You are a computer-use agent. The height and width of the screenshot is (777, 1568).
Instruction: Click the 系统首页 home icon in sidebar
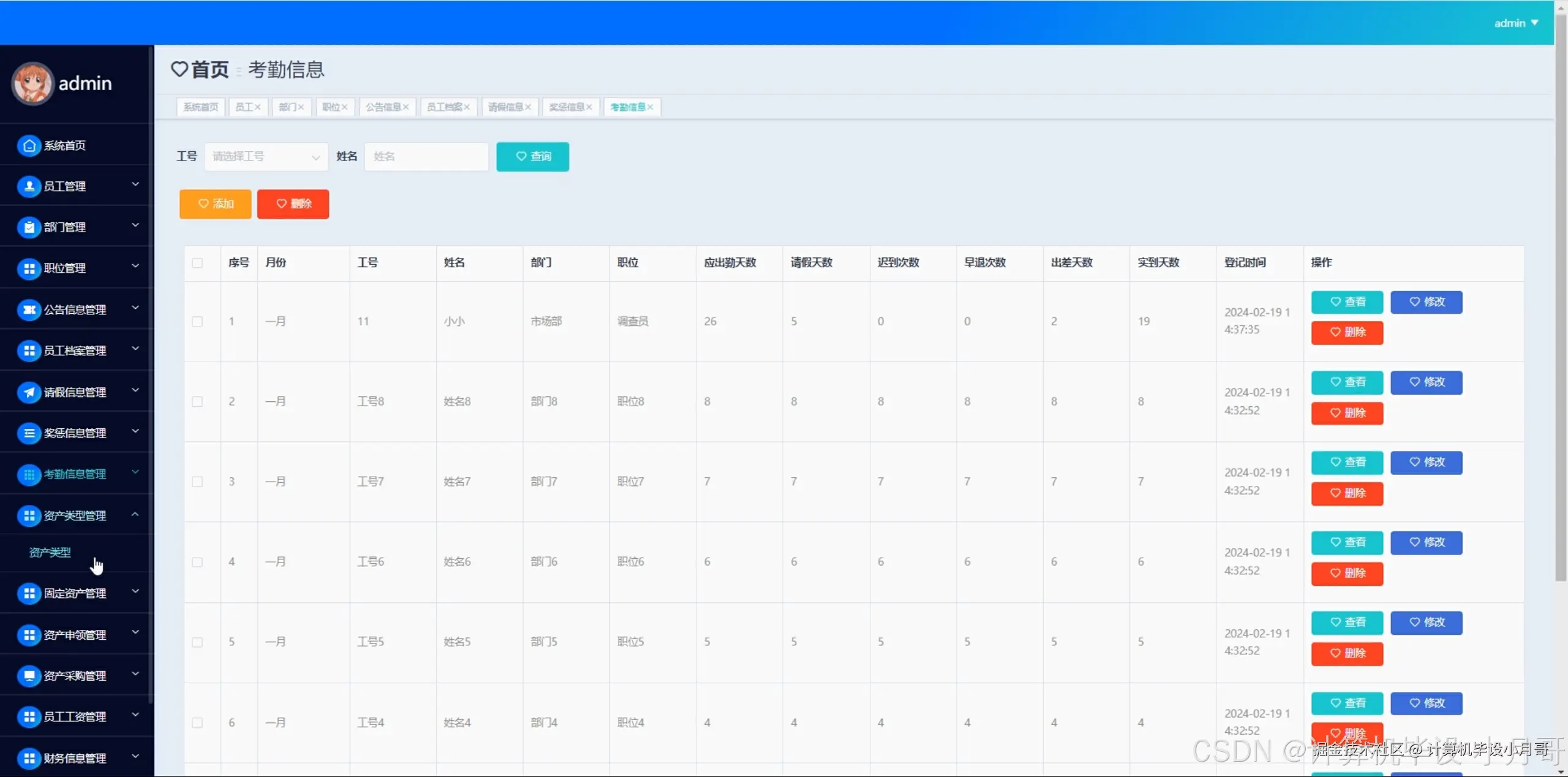point(29,145)
